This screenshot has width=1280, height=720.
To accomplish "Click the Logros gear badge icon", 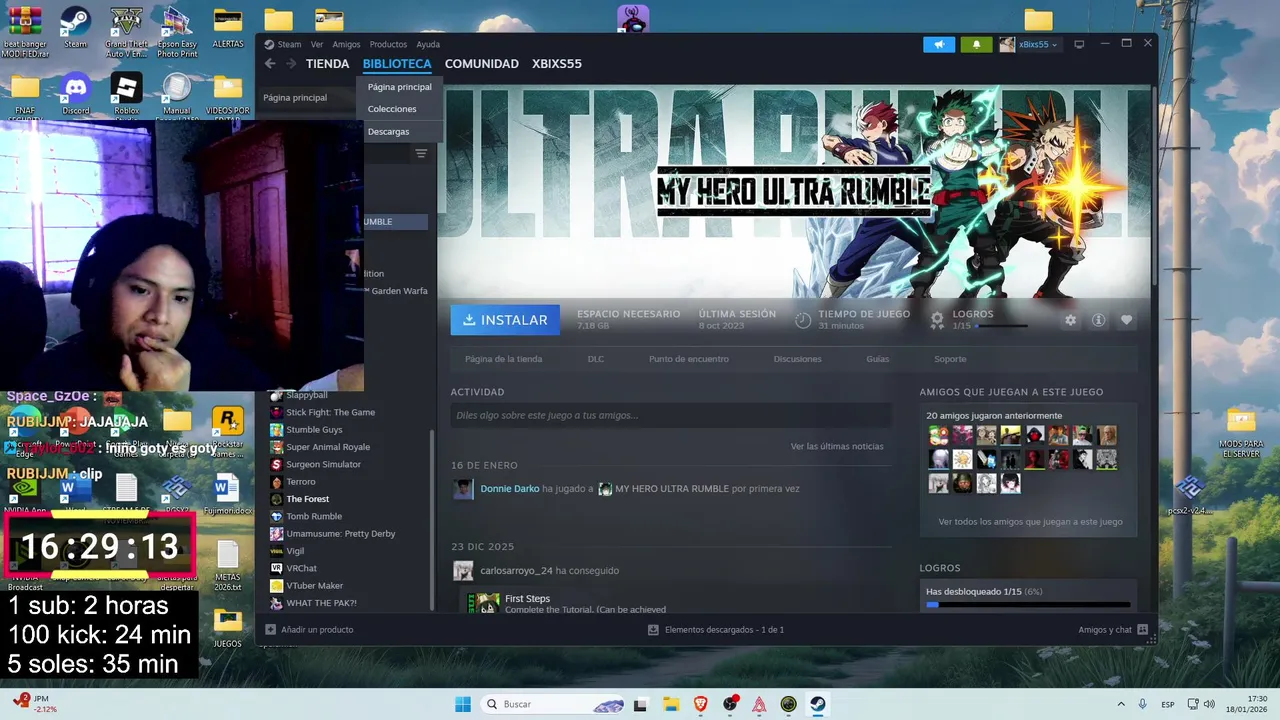I will point(937,320).
